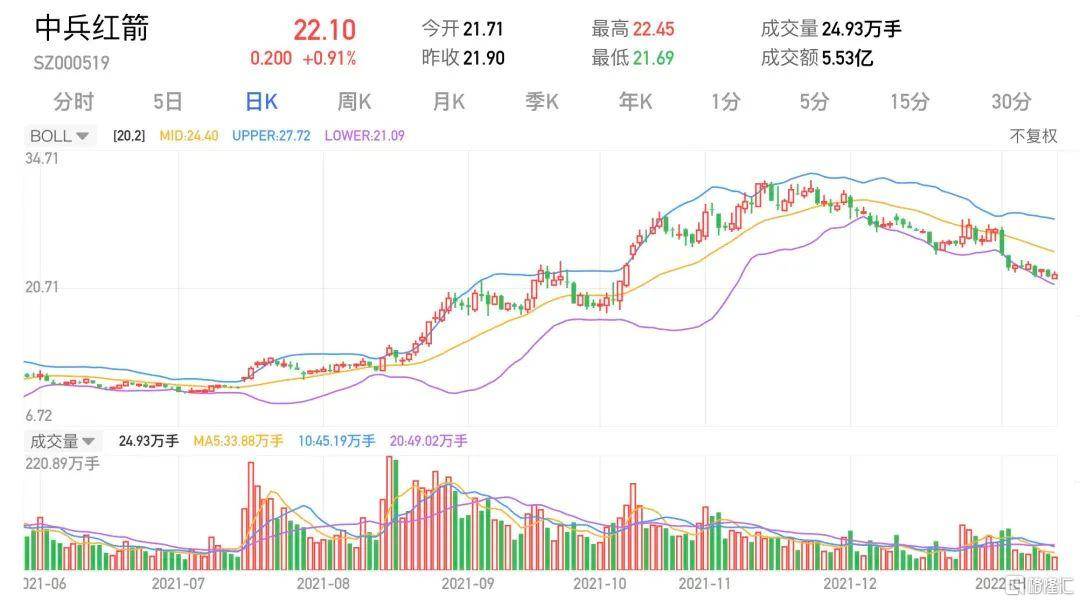Image resolution: width=1080 pixels, height=602 pixels.
Task: Show the 季K quarterly chart
Action: tap(542, 101)
